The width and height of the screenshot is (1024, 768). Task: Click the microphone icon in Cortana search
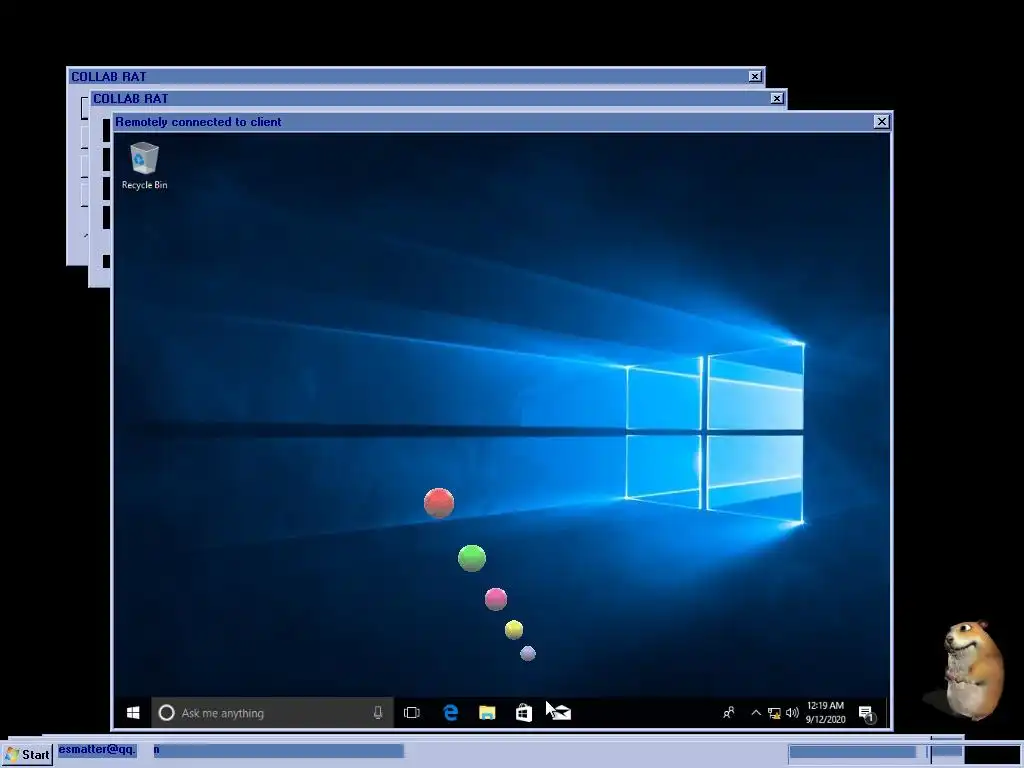pyautogui.click(x=377, y=712)
